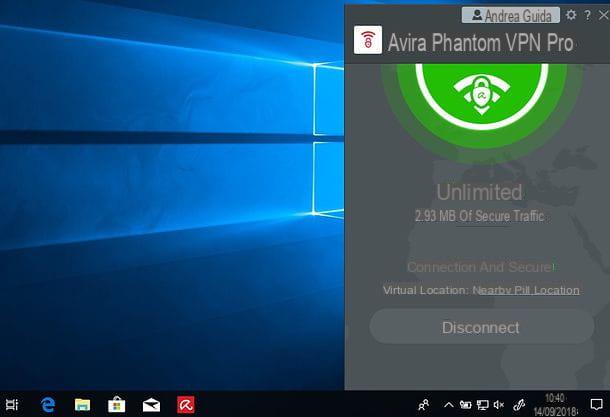Click the Connection And Secure status text
Viewport: 610px width, 417px height.
click(x=481, y=267)
